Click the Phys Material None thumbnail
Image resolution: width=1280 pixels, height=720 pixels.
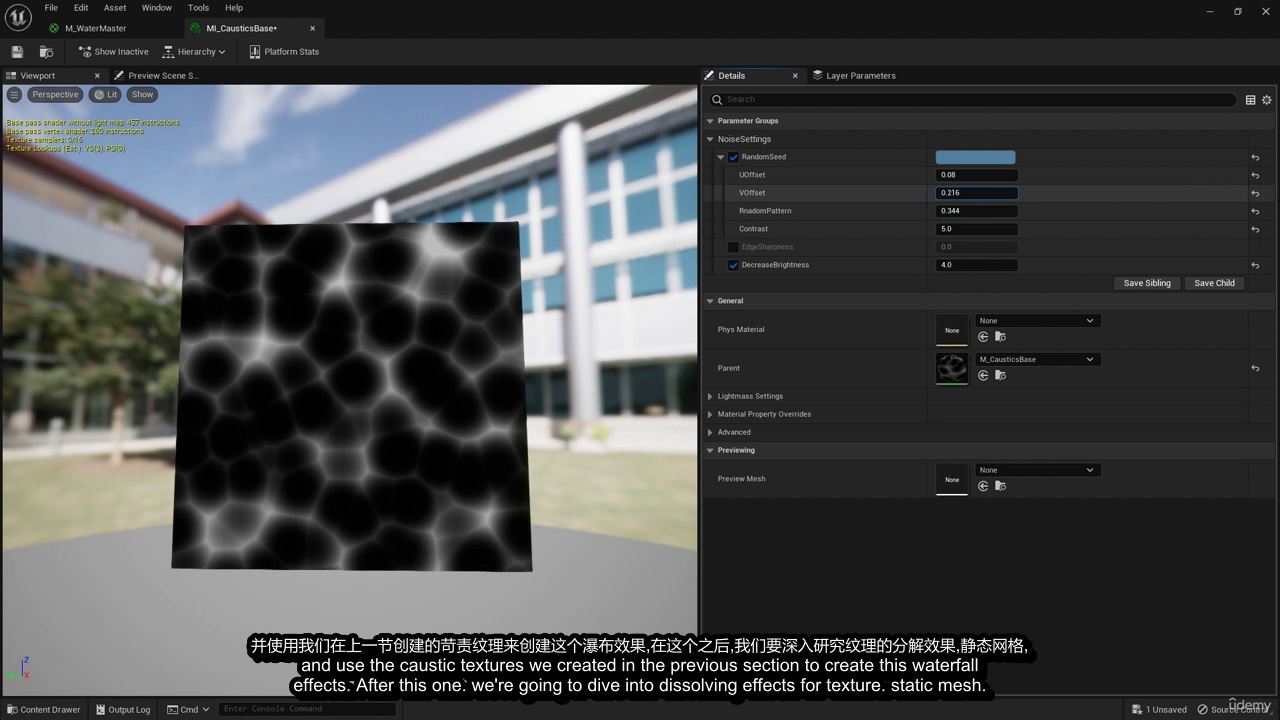pyautogui.click(x=952, y=330)
